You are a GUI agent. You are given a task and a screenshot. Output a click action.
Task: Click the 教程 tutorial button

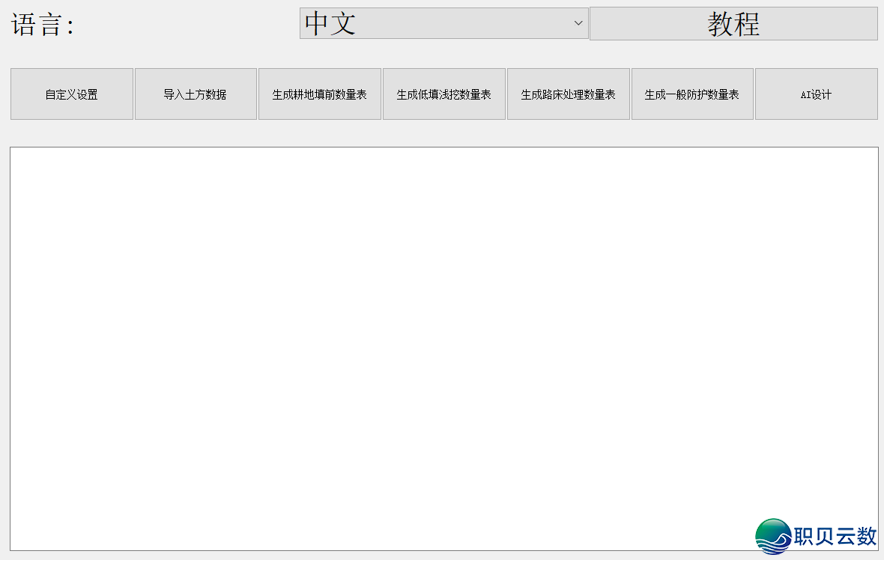733,24
